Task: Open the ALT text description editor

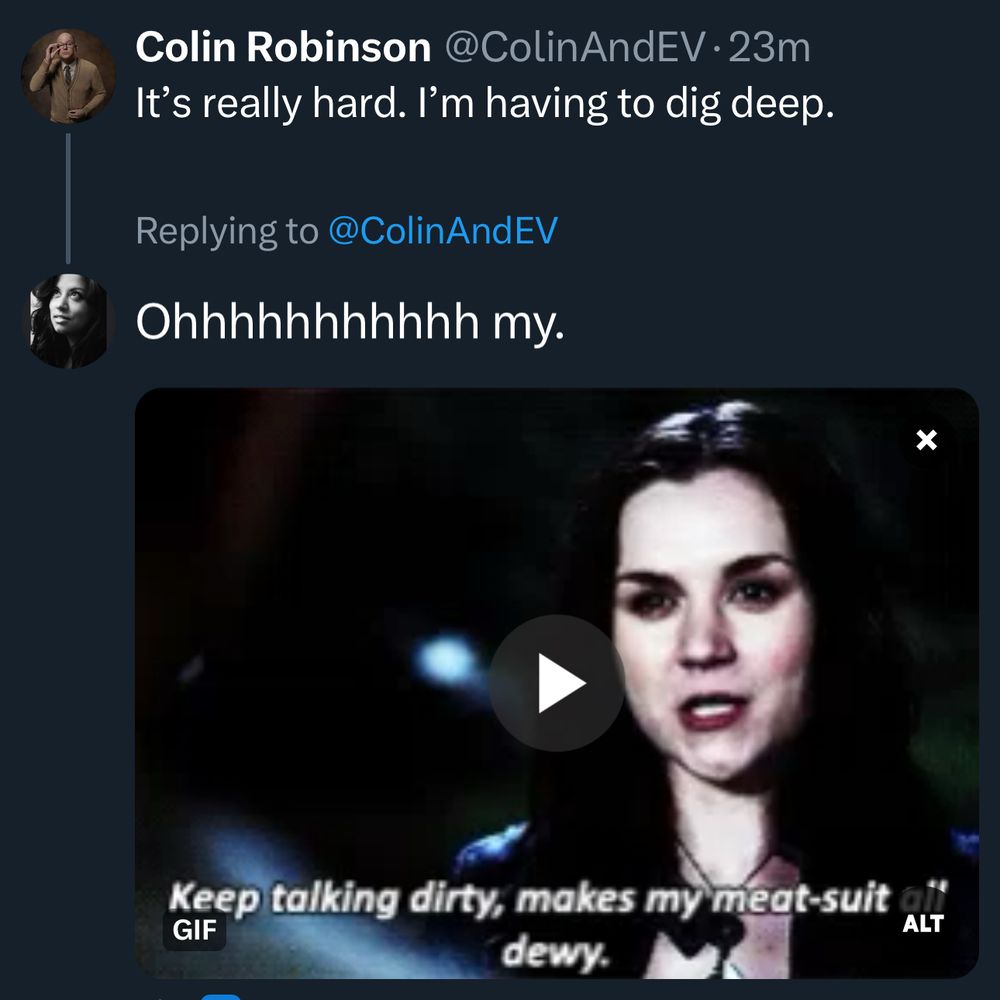Action: click(x=922, y=924)
